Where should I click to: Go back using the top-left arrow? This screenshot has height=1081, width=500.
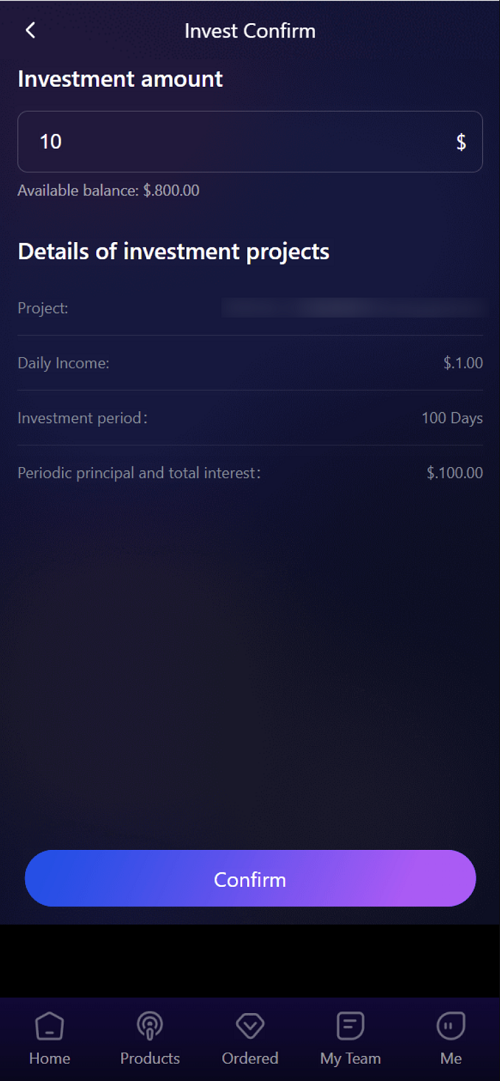coord(30,30)
